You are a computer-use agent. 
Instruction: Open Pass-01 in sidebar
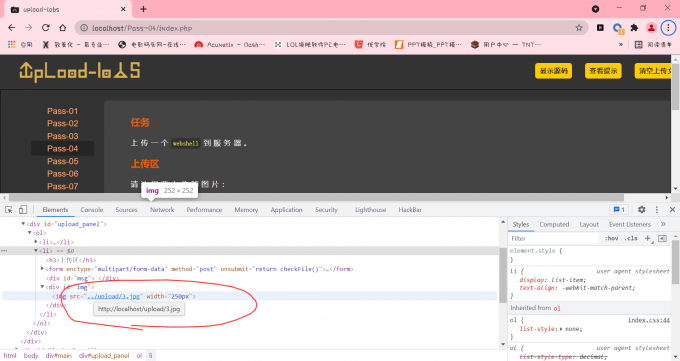click(x=62, y=111)
